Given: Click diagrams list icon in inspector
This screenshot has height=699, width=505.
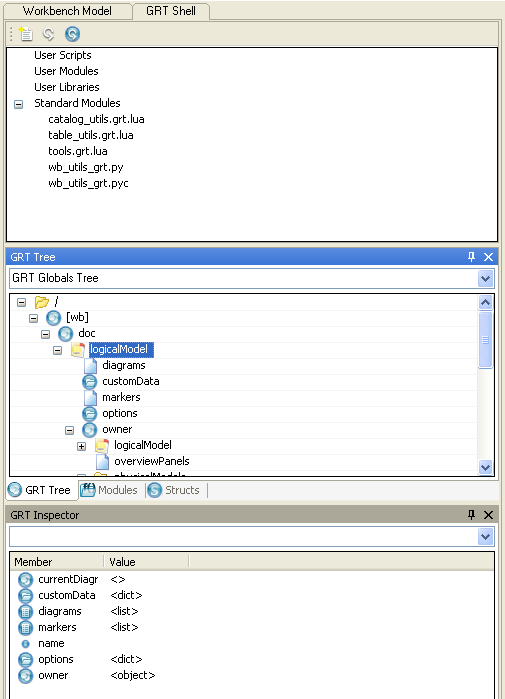Looking at the screenshot, I should coord(25,612).
